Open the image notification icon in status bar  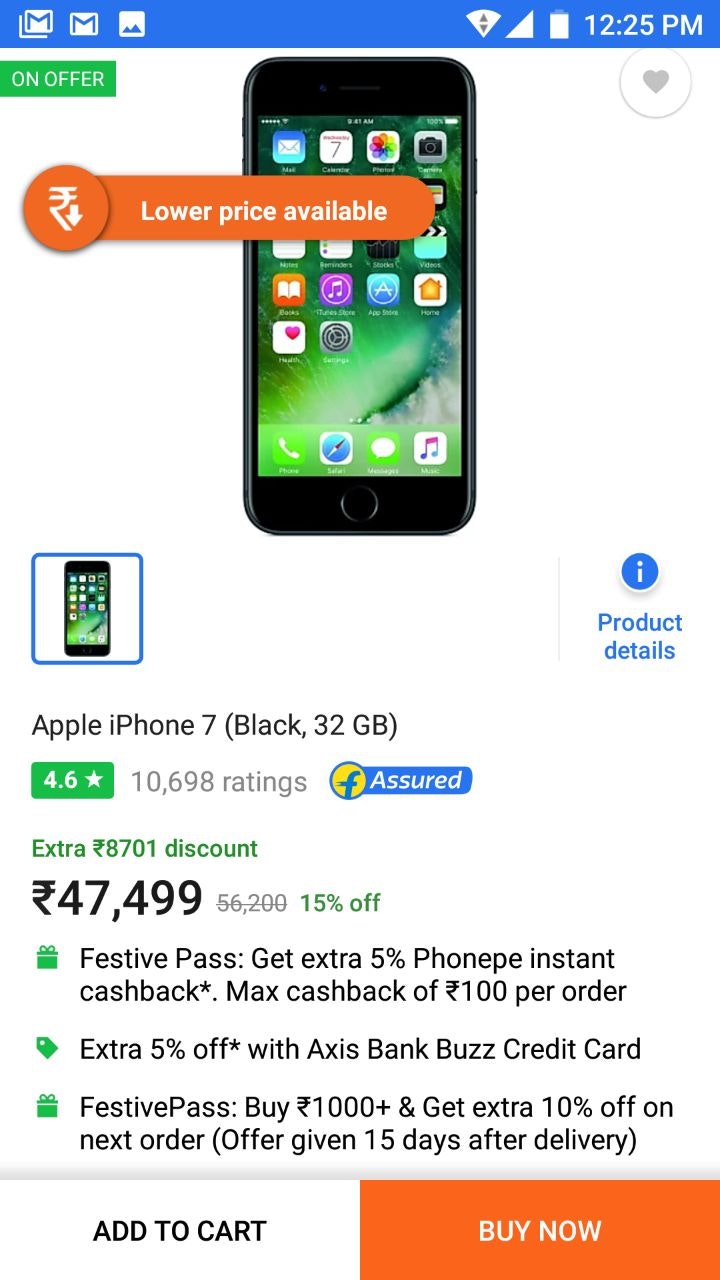tap(132, 24)
